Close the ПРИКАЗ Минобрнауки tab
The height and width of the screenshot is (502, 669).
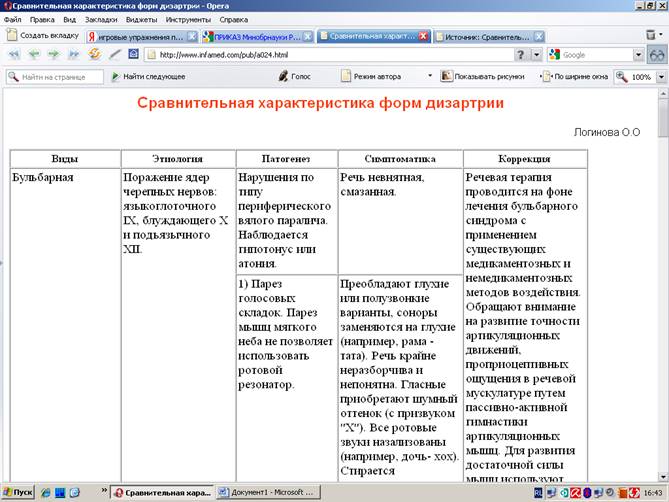pyautogui.click(x=307, y=35)
